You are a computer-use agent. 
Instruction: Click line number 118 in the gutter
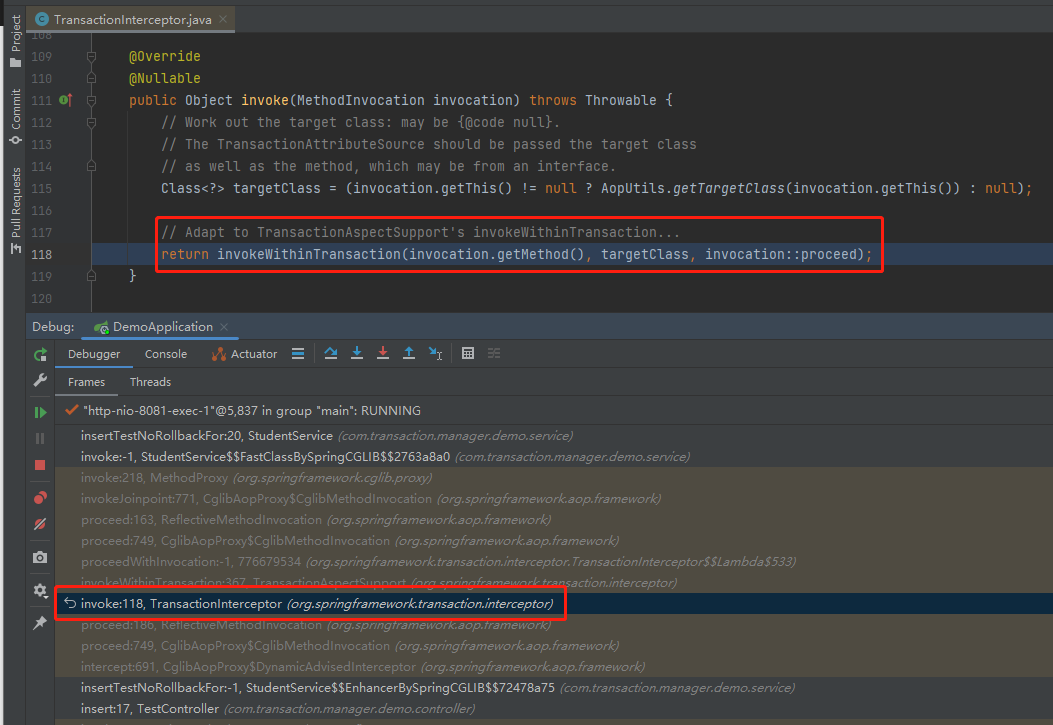click(42, 254)
